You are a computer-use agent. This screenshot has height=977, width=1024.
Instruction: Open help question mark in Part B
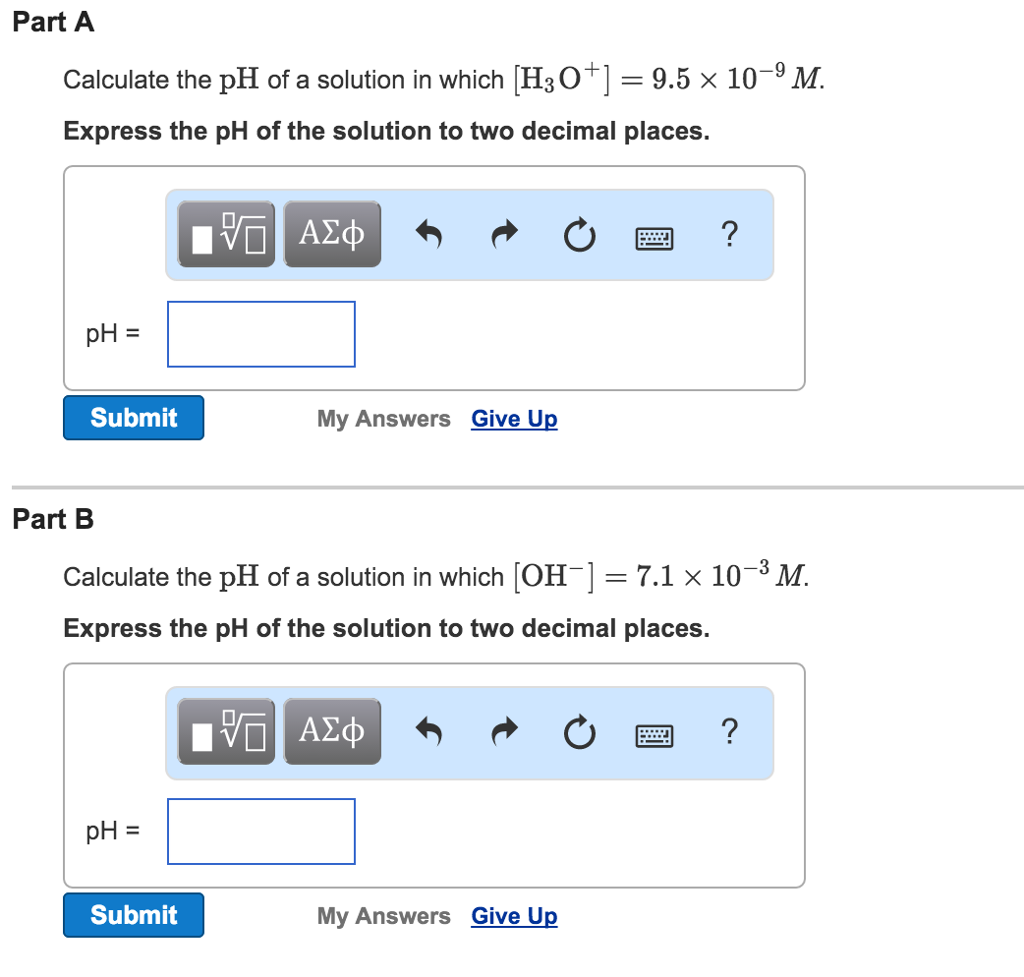pyautogui.click(x=729, y=731)
